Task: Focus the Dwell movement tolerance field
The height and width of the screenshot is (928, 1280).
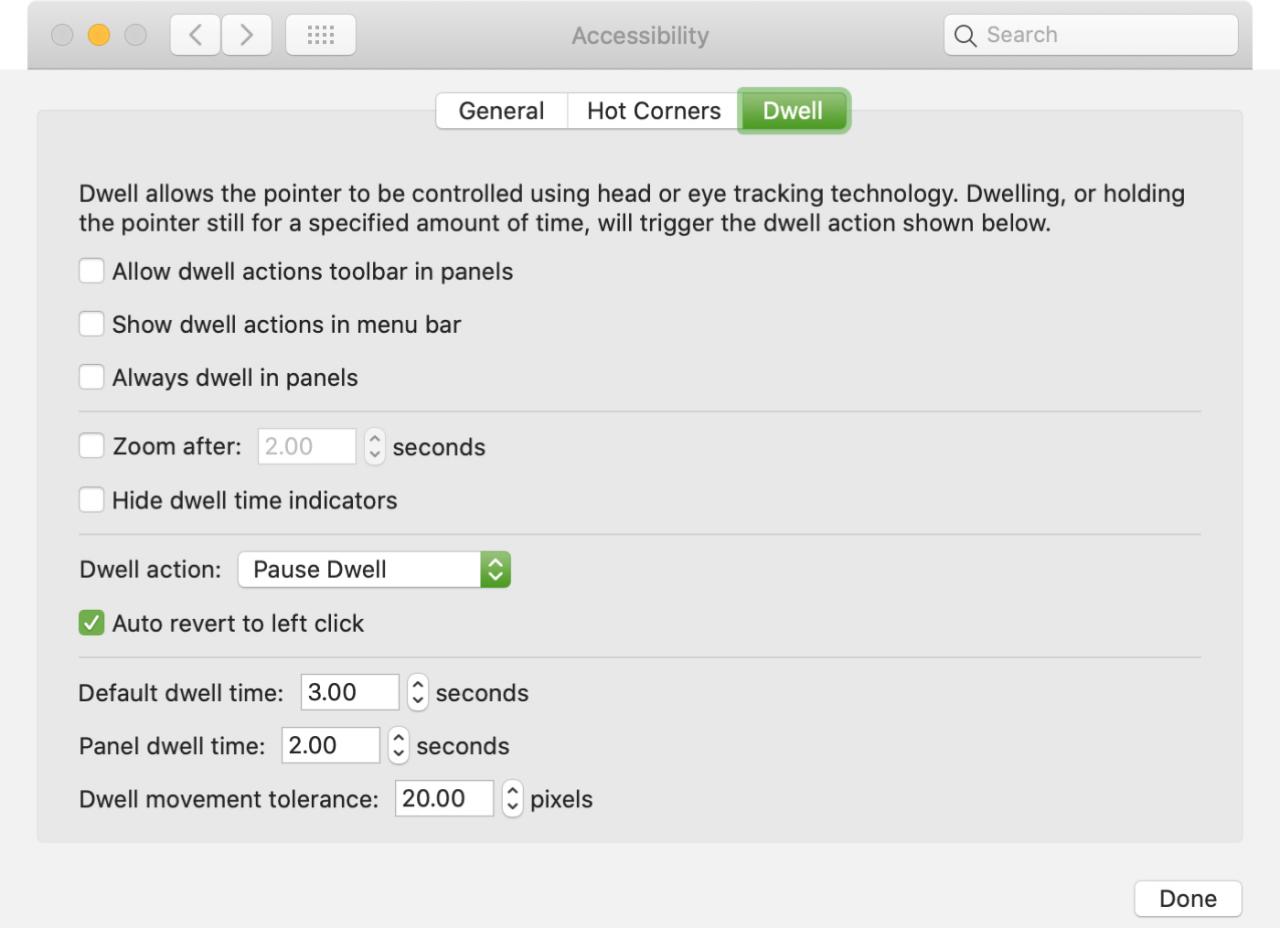Action: [444, 799]
